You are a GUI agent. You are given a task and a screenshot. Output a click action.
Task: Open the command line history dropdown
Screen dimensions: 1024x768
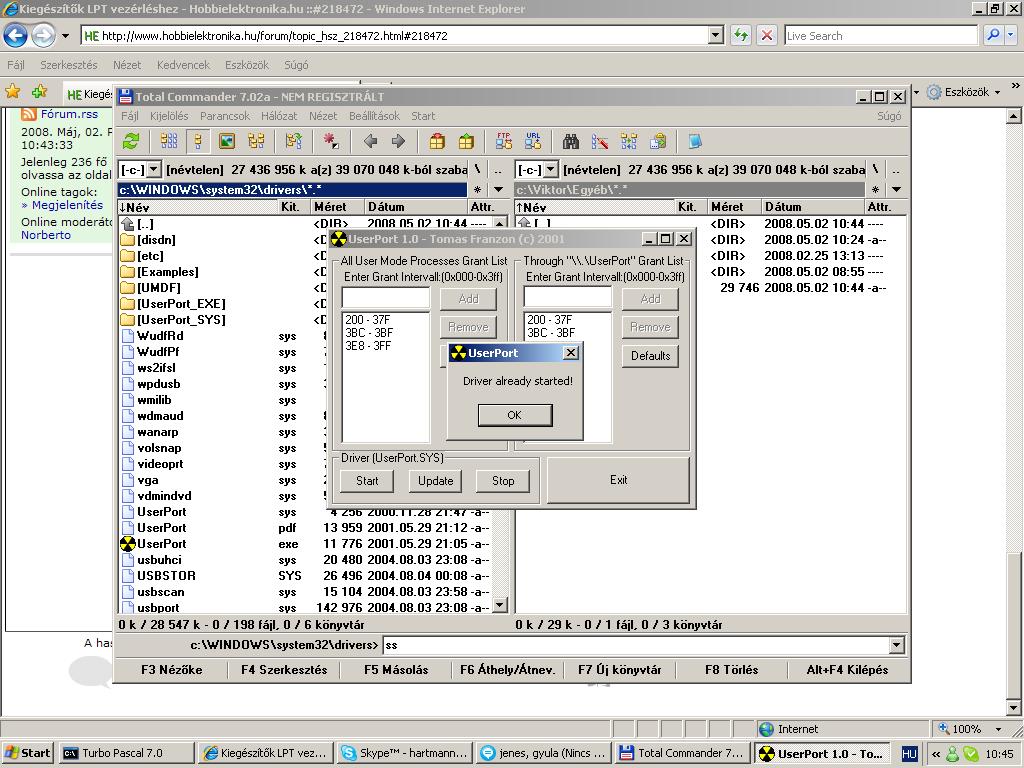tap(897, 645)
